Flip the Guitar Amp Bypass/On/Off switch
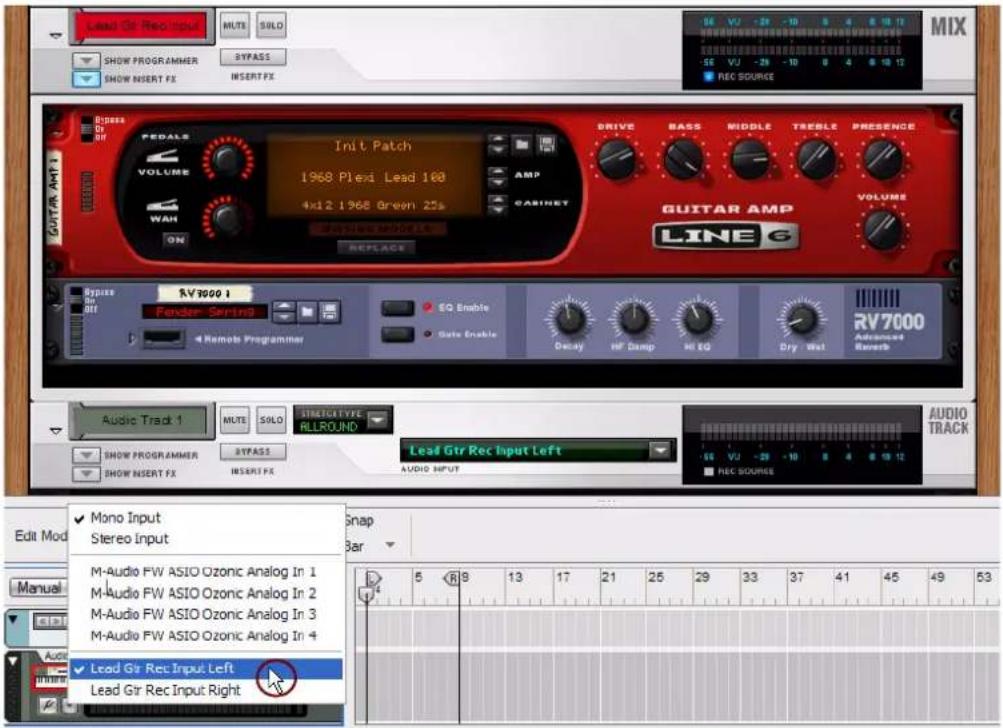 pyautogui.click(x=88, y=128)
